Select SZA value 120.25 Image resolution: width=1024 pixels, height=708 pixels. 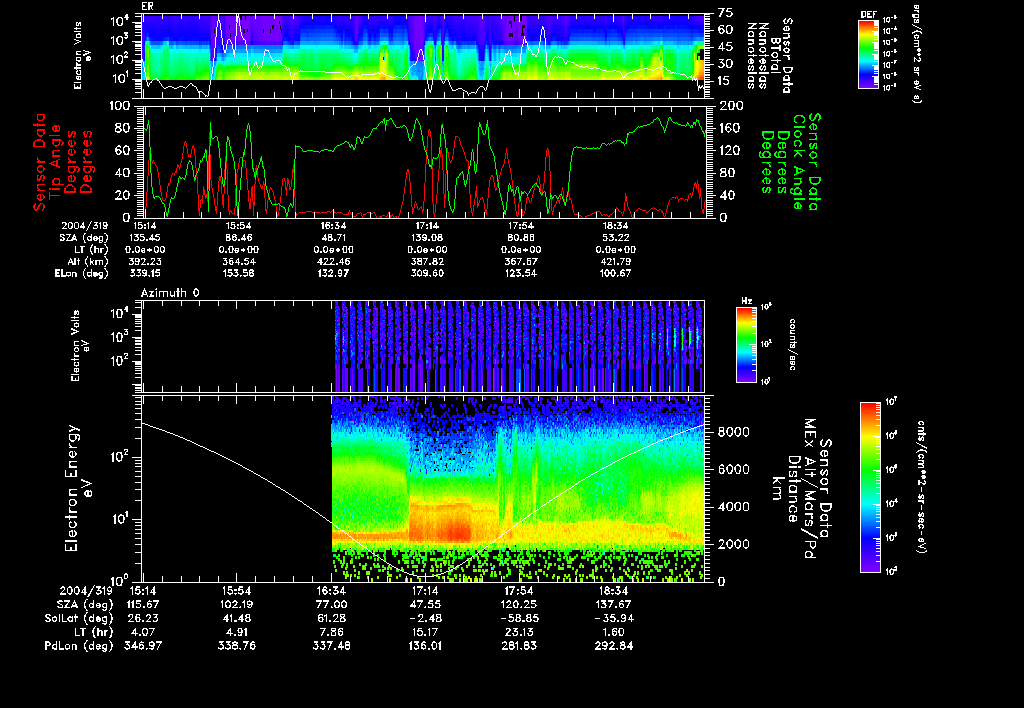click(519, 604)
